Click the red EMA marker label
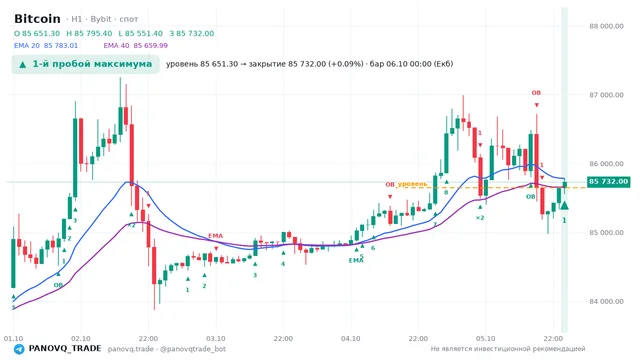This screenshot has height=360, width=640. tap(216, 236)
